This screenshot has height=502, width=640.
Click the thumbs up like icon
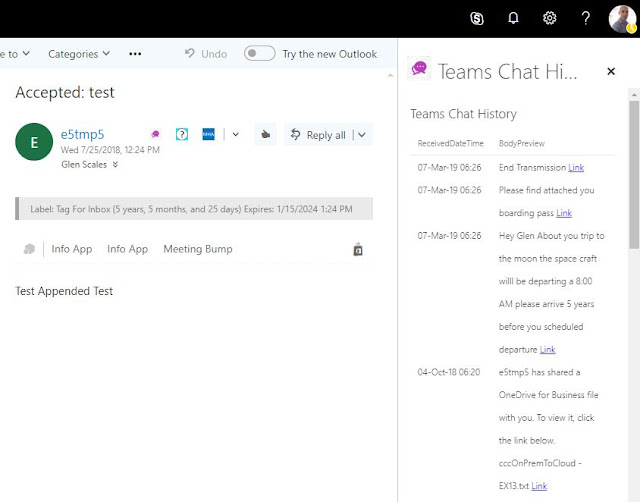point(266,134)
